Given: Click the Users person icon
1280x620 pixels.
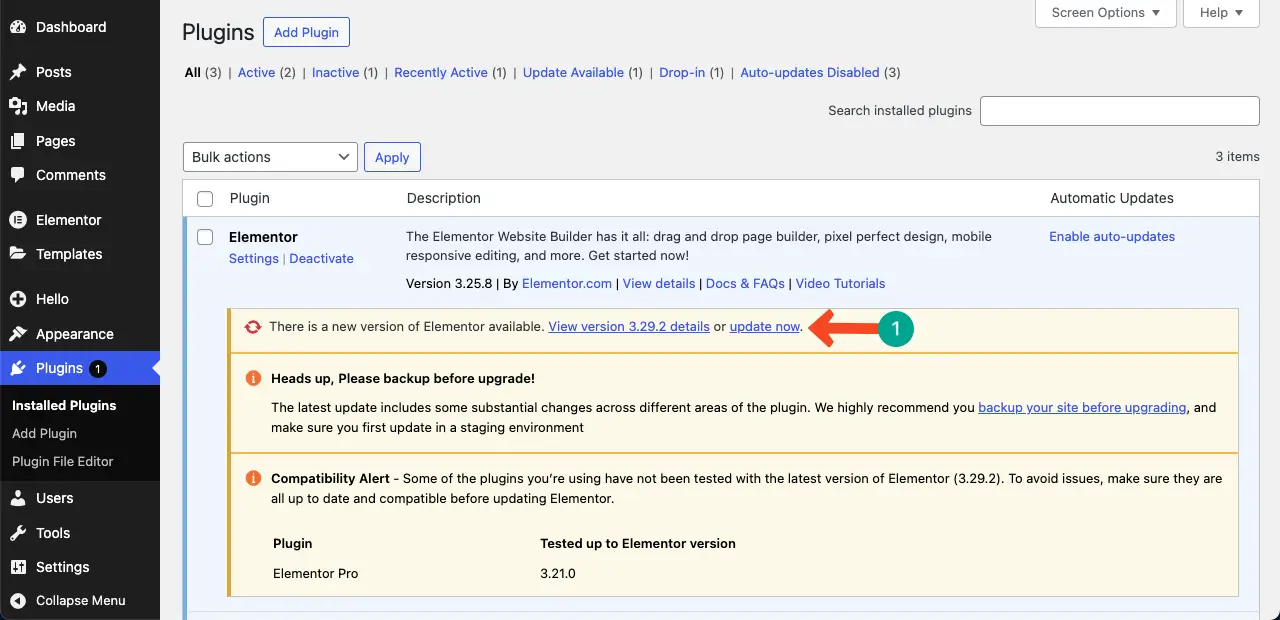Looking at the screenshot, I should click(x=18, y=498).
